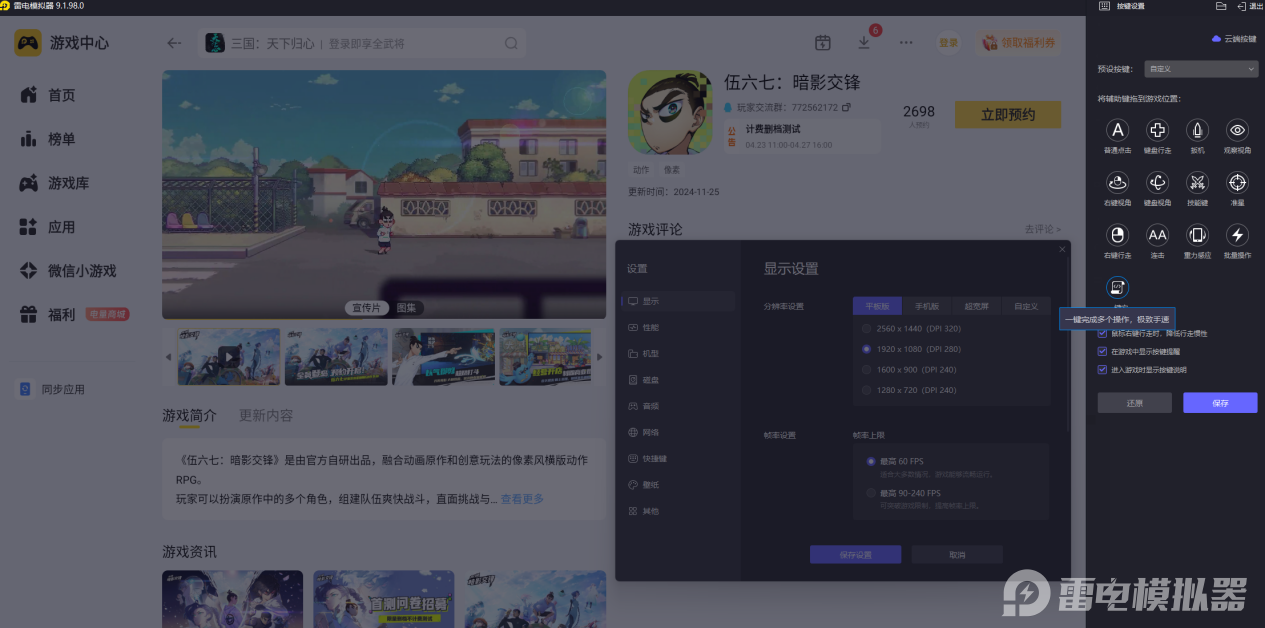
Task: Open 音频 audio settings category
Action: pos(678,406)
